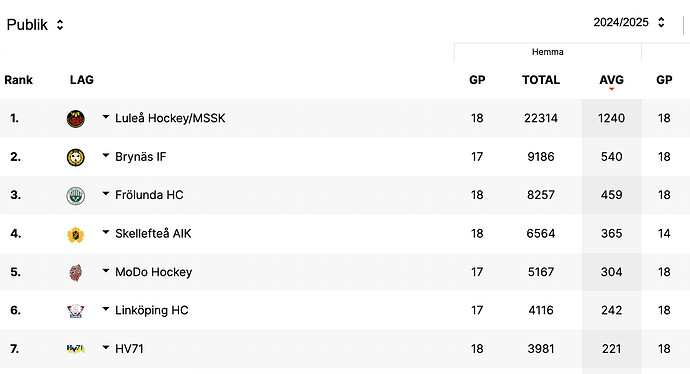Click the HV71 team logo

tap(76, 349)
